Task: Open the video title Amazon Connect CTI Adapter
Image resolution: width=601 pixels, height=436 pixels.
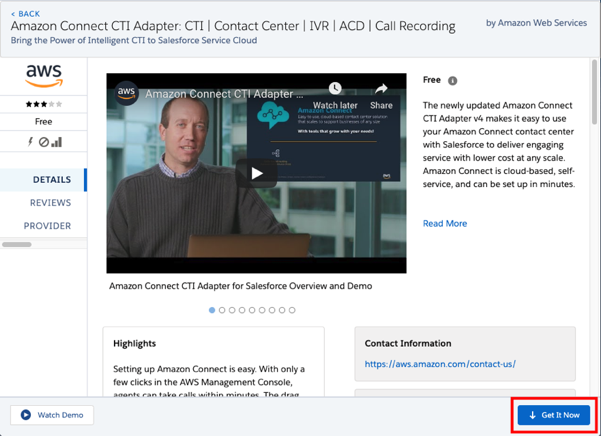Action: 224,94
